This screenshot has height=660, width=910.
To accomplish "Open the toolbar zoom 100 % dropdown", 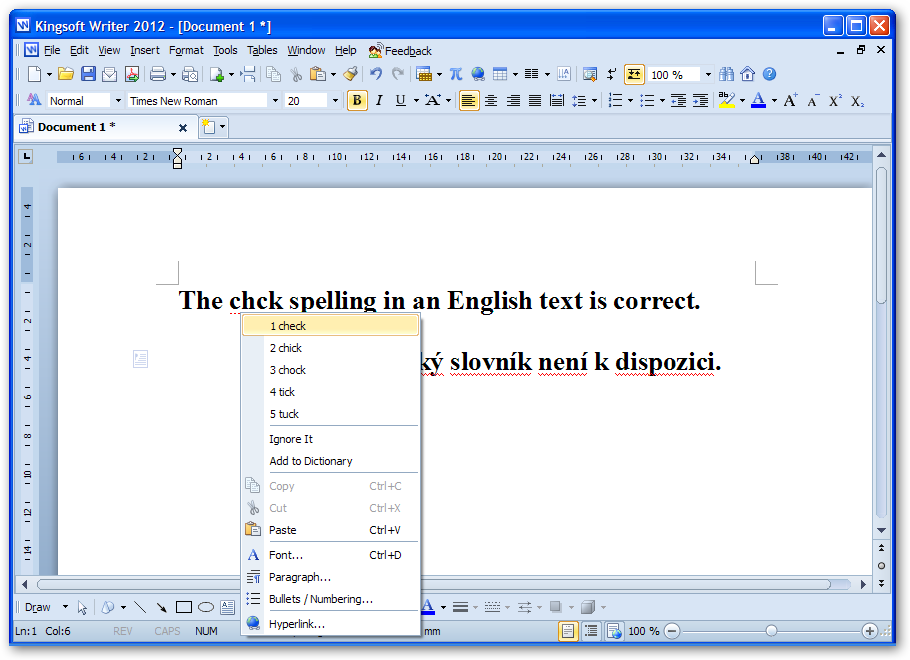I will tap(708, 74).
